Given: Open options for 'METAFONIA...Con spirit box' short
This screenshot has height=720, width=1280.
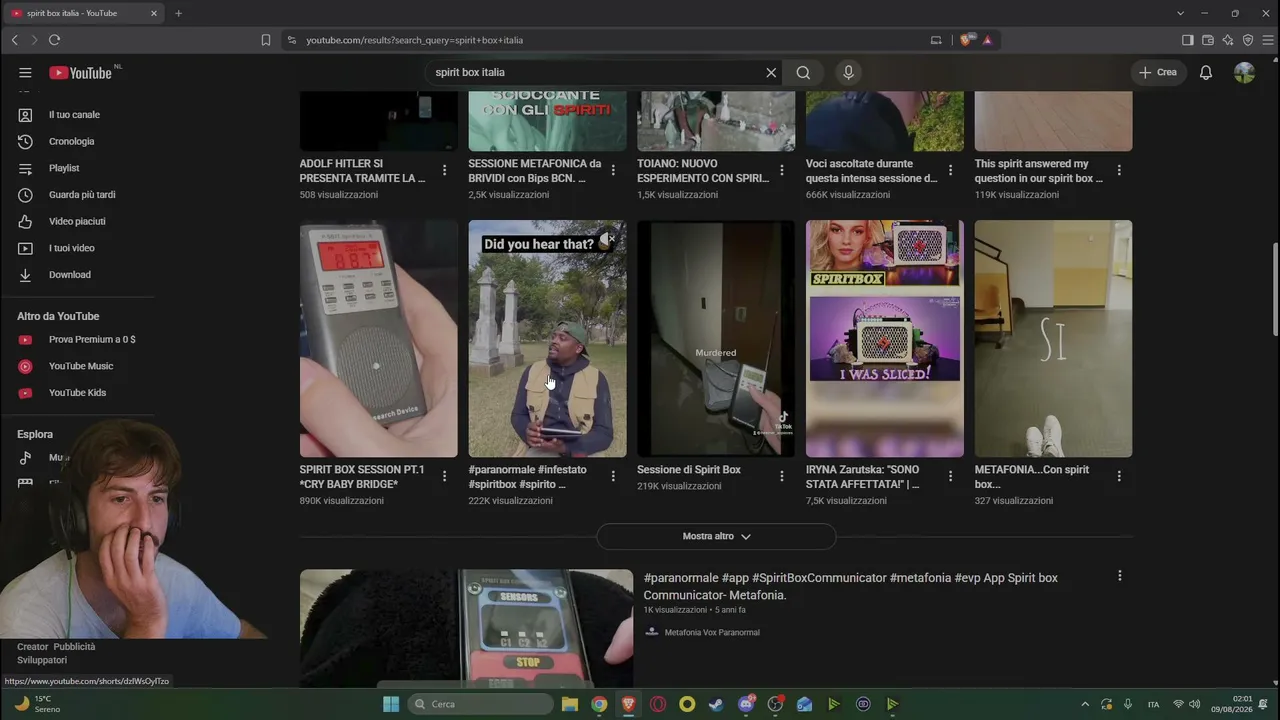Looking at the screenshot, I should point(1119,477).
